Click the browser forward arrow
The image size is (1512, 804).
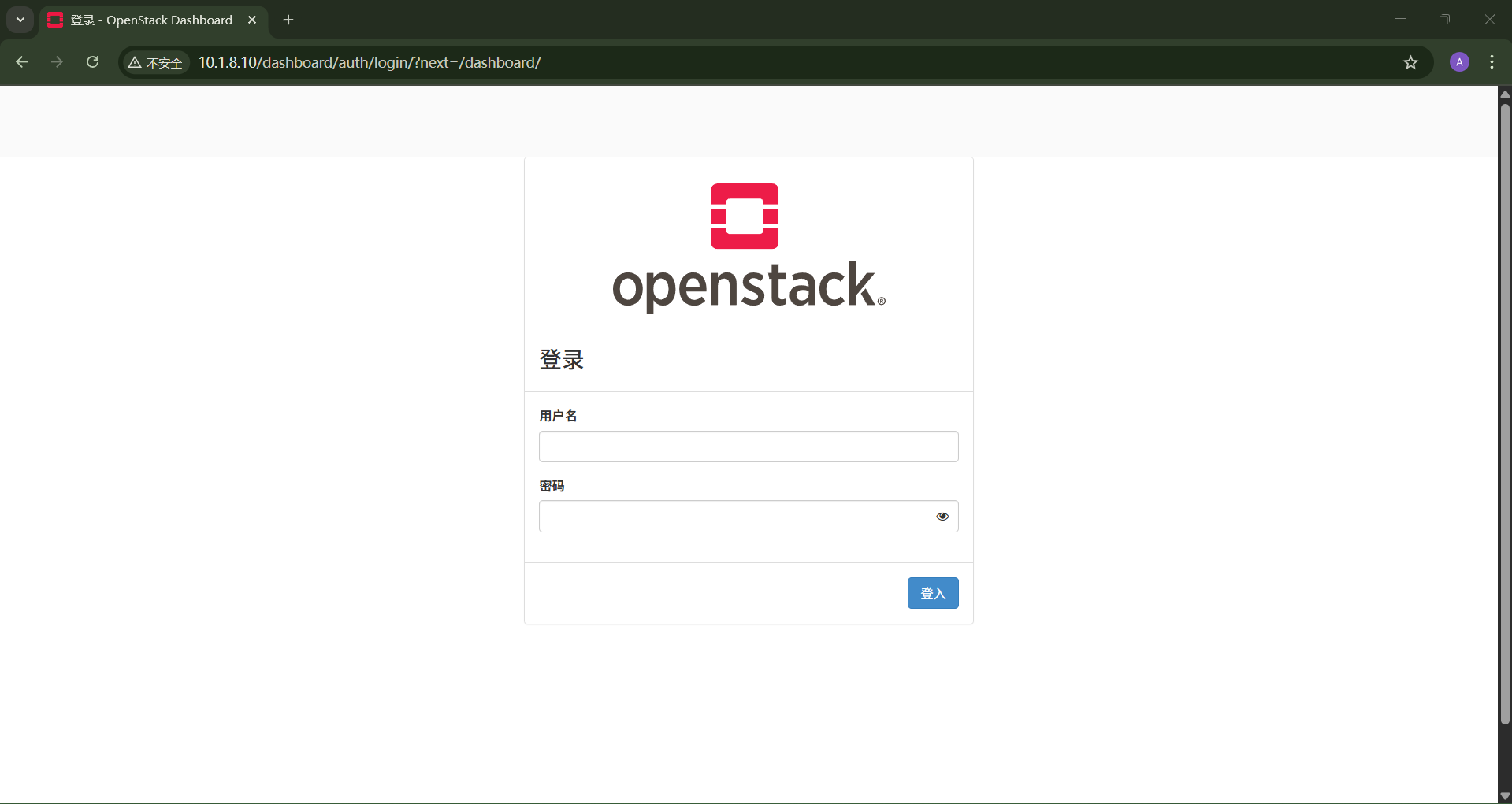click(57, 62)
